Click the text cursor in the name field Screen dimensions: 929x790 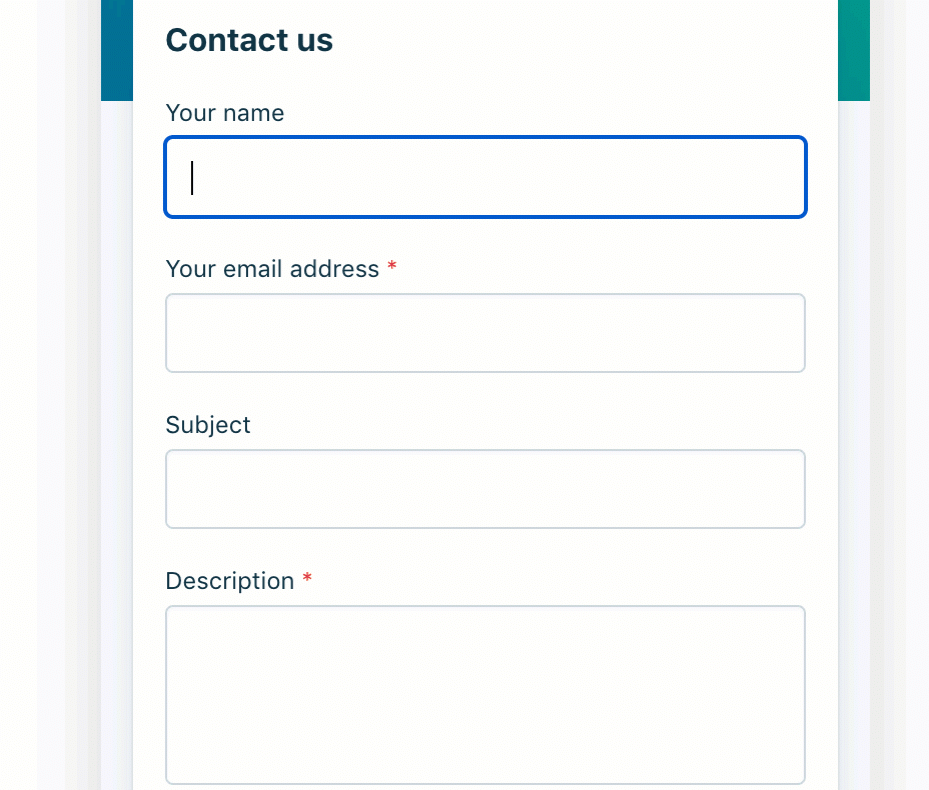(x=192, y=177)
